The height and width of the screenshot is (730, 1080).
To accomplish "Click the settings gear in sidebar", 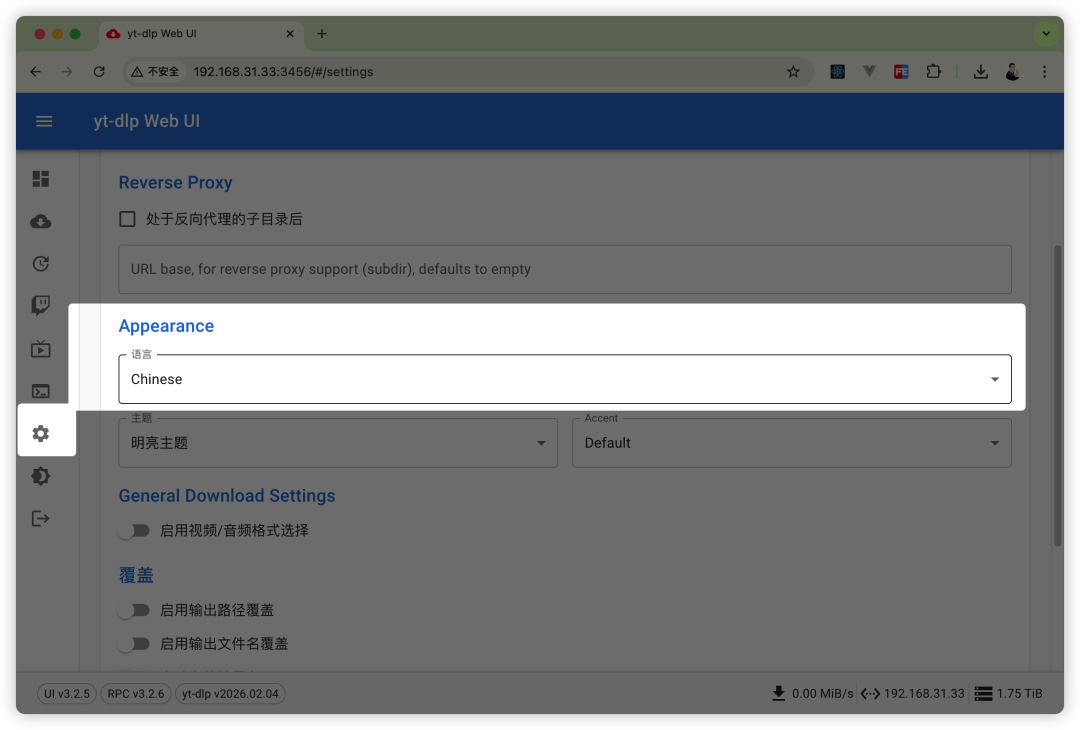I will [x=41, y=433].
